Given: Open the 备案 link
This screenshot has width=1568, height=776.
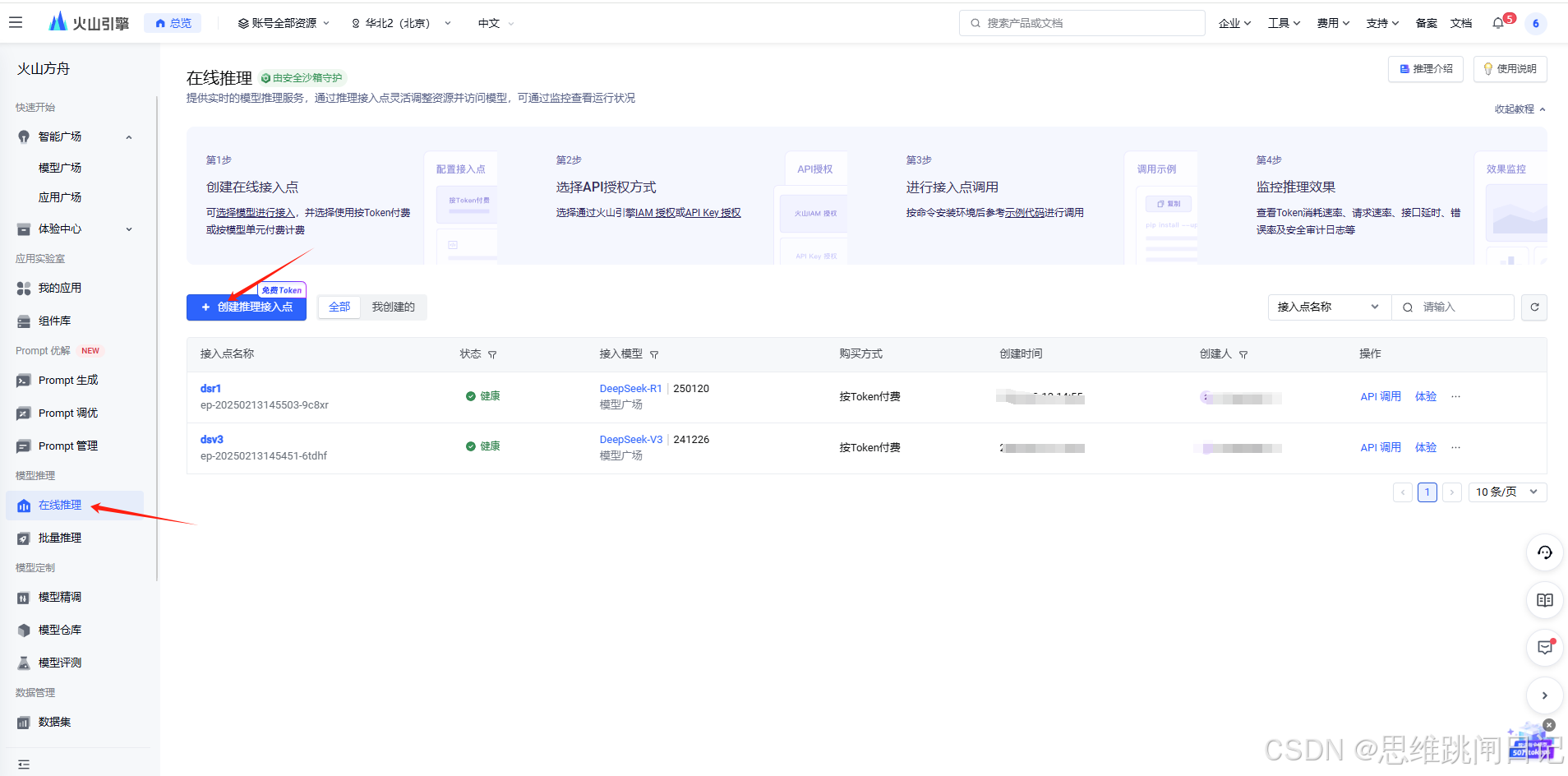Looking at the screenshot, I should click(1427, 23).
